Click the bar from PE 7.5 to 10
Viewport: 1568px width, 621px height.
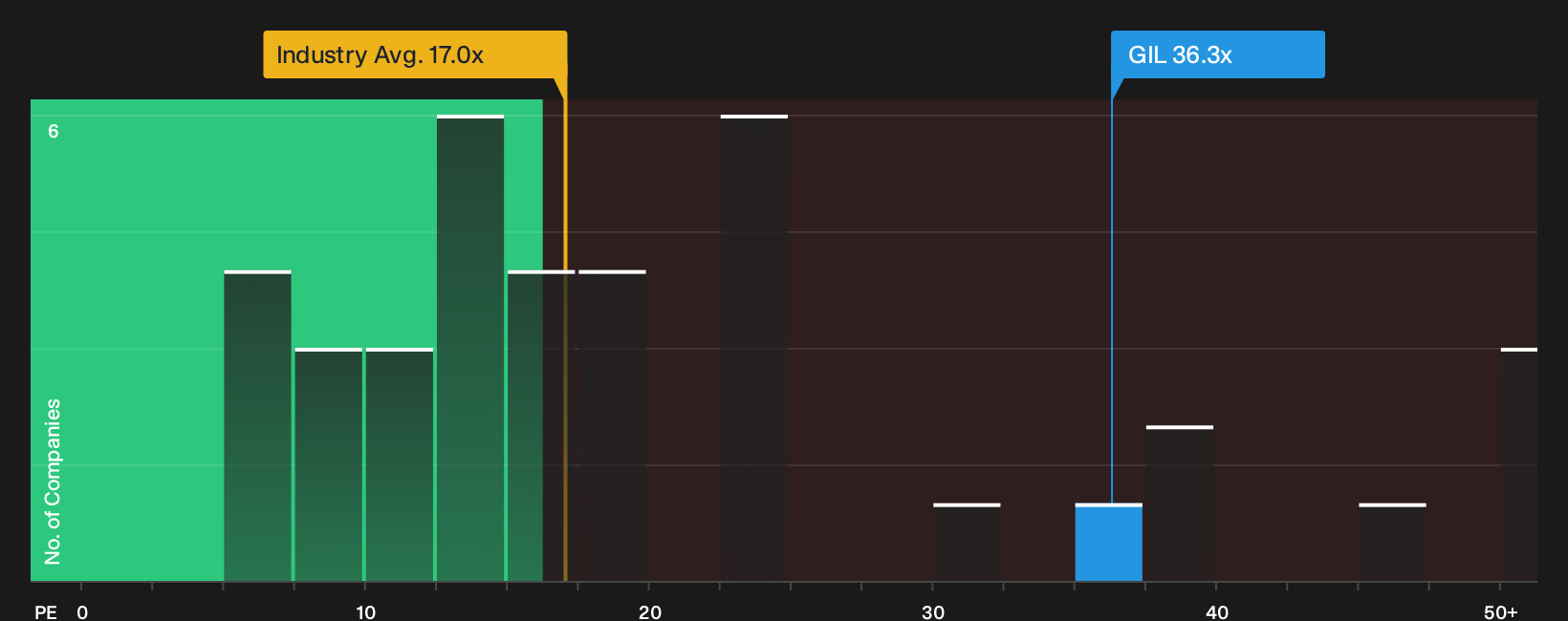click(x=329, y=465)
